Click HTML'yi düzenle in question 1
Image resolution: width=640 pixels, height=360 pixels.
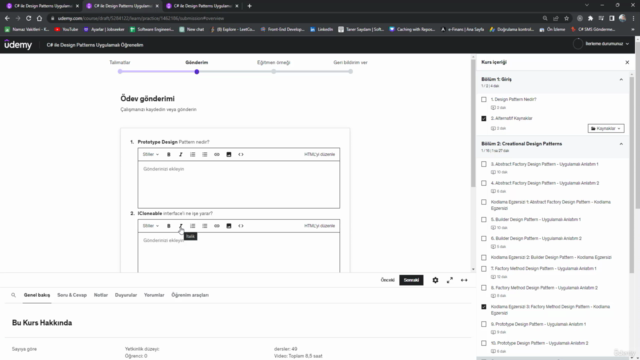coord(319,154)
